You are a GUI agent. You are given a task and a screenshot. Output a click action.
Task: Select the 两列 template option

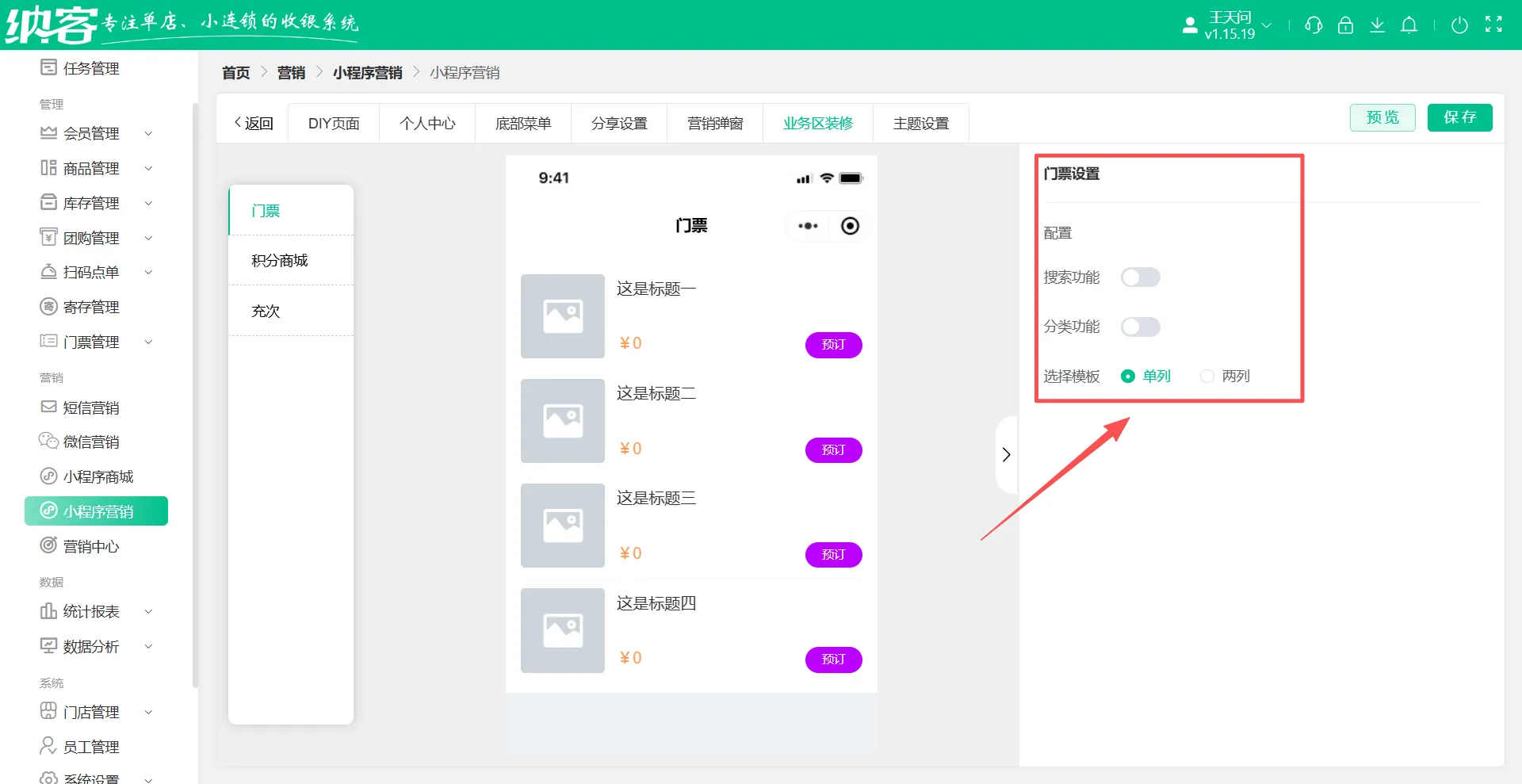tap(1207, 377)
